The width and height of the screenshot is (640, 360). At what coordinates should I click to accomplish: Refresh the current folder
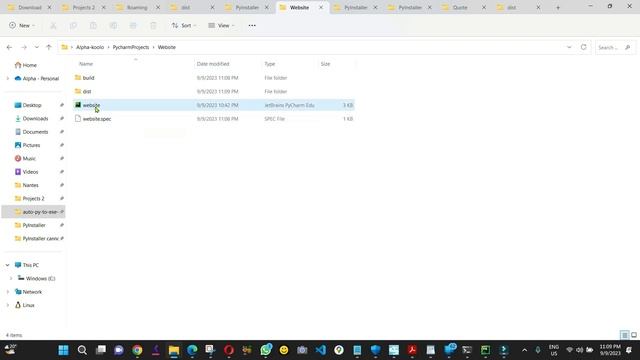pos(584,47)
